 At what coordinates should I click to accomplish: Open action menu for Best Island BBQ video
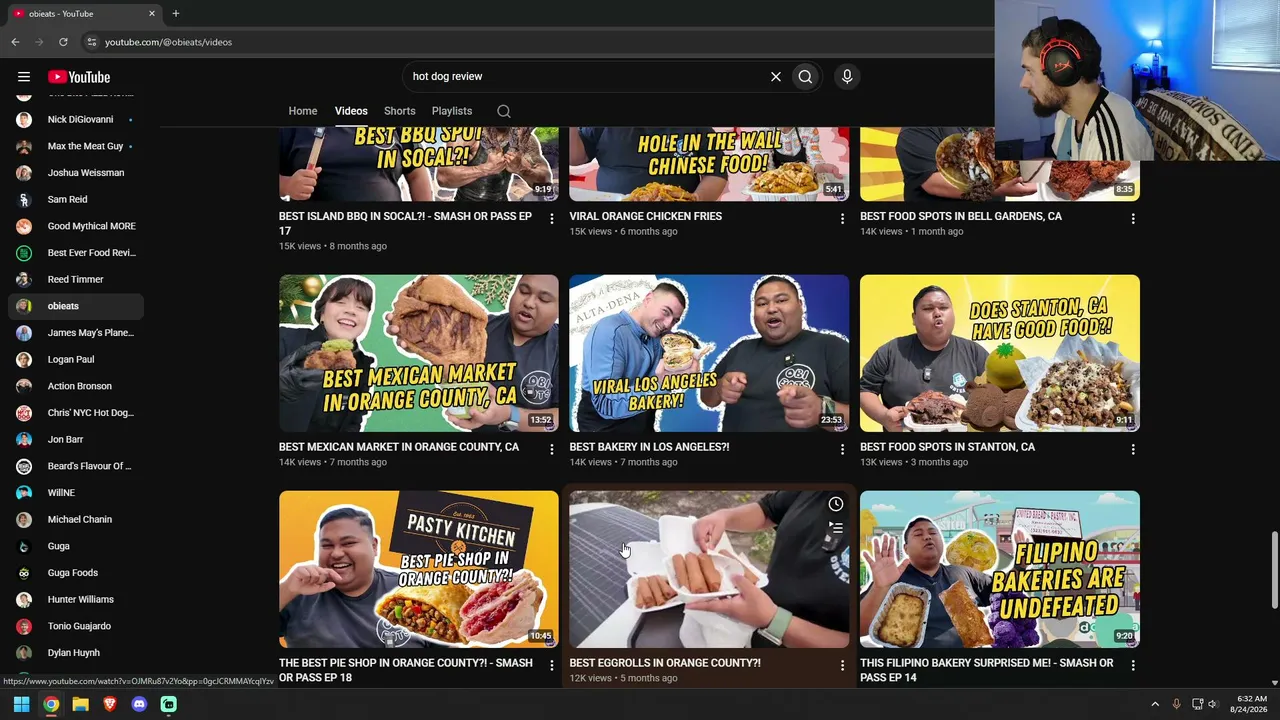[552, 218]
